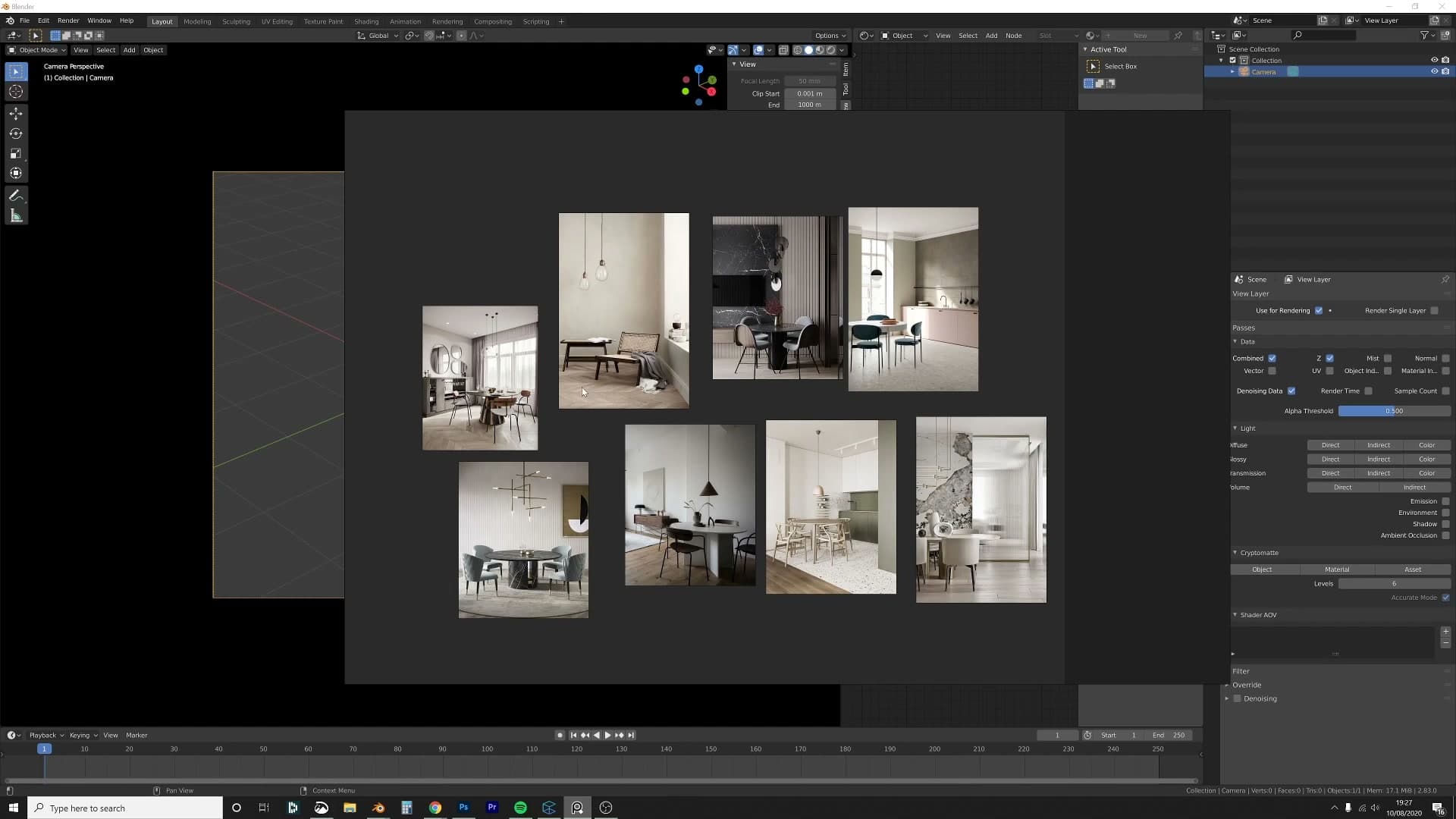Pick the Annotate pencil tool
Image resolution: width=1456 pixels, height=819 pixels.
click(16, 196)
